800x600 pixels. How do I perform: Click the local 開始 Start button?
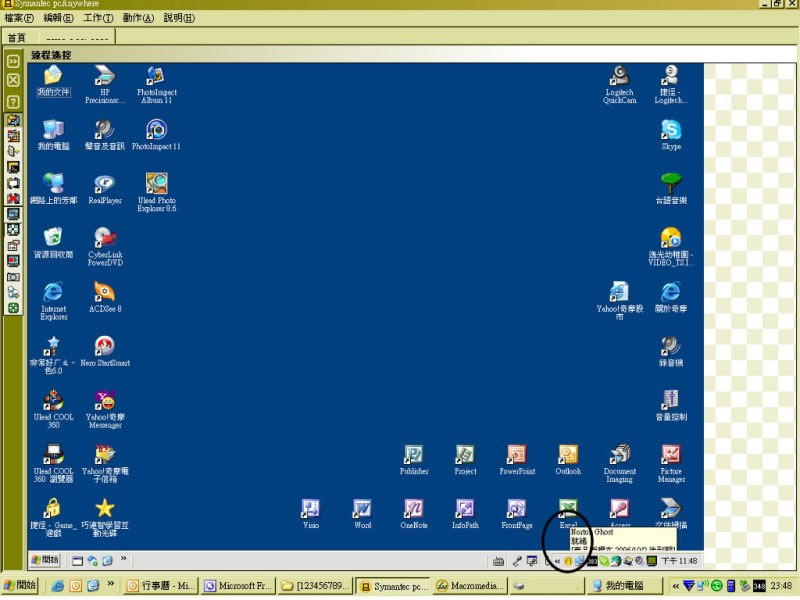tap(20, 585)
